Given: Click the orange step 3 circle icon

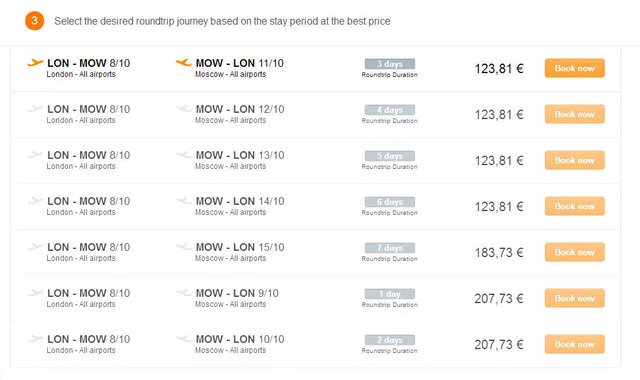Looking at the screenshot, I should click(x=34, y=21).
